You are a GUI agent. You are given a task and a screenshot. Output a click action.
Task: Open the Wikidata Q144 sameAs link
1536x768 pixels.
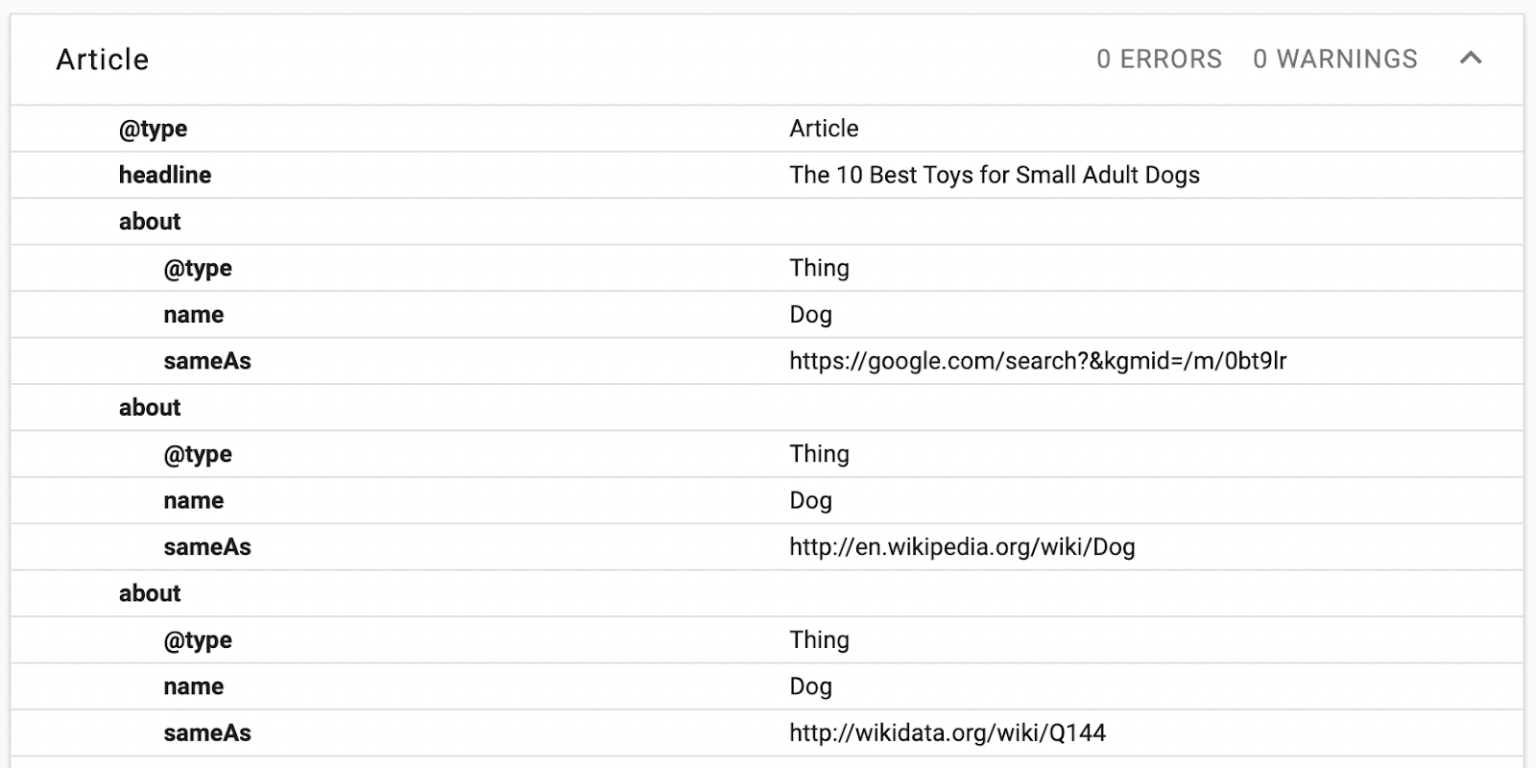[945, 732]
